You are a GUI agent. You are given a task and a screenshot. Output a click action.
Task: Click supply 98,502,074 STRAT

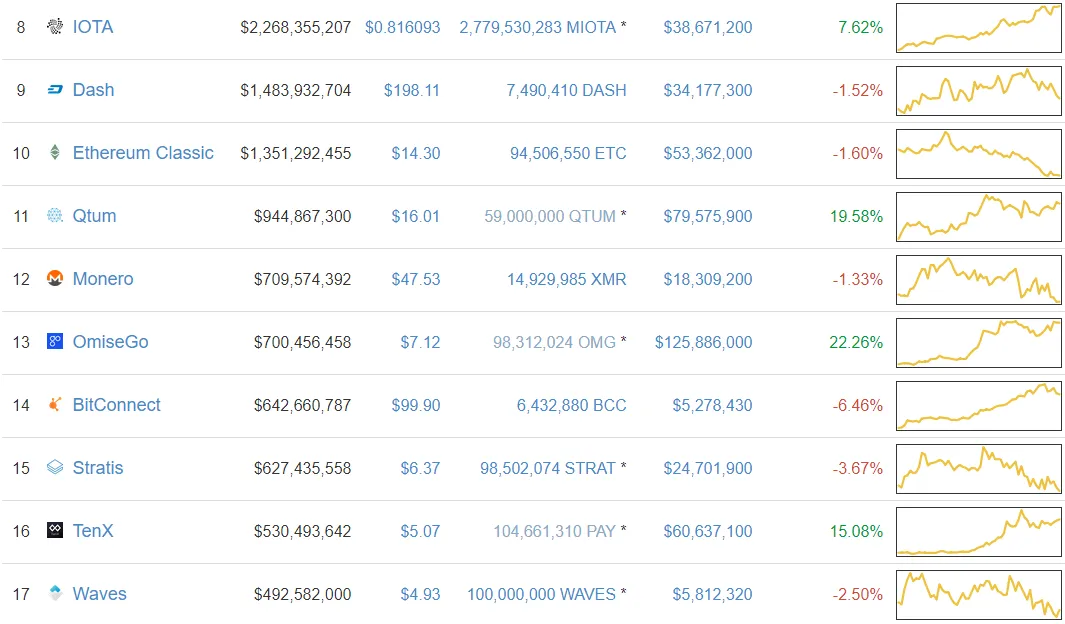point(548,468)
